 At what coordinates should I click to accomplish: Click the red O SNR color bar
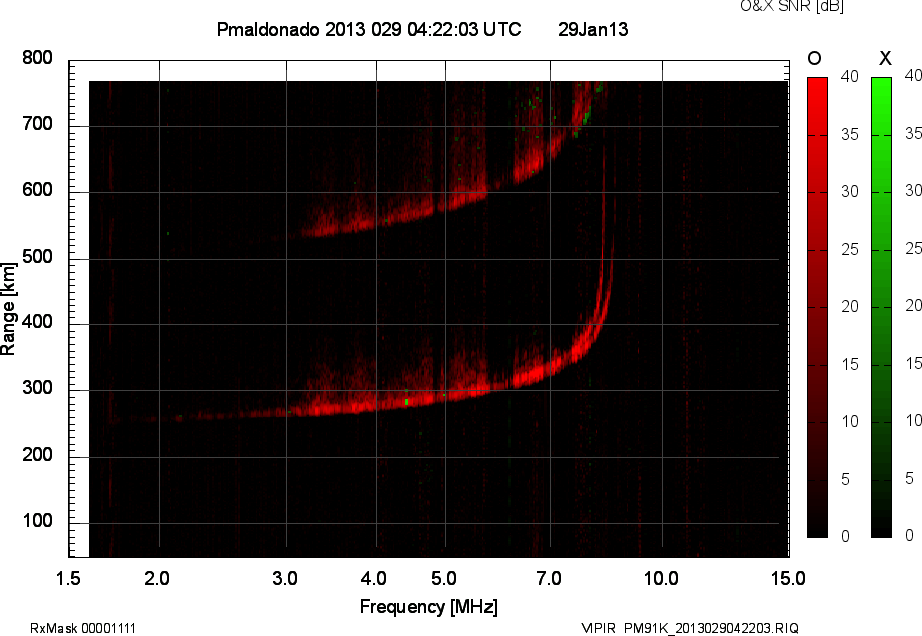tap(817, 307)
